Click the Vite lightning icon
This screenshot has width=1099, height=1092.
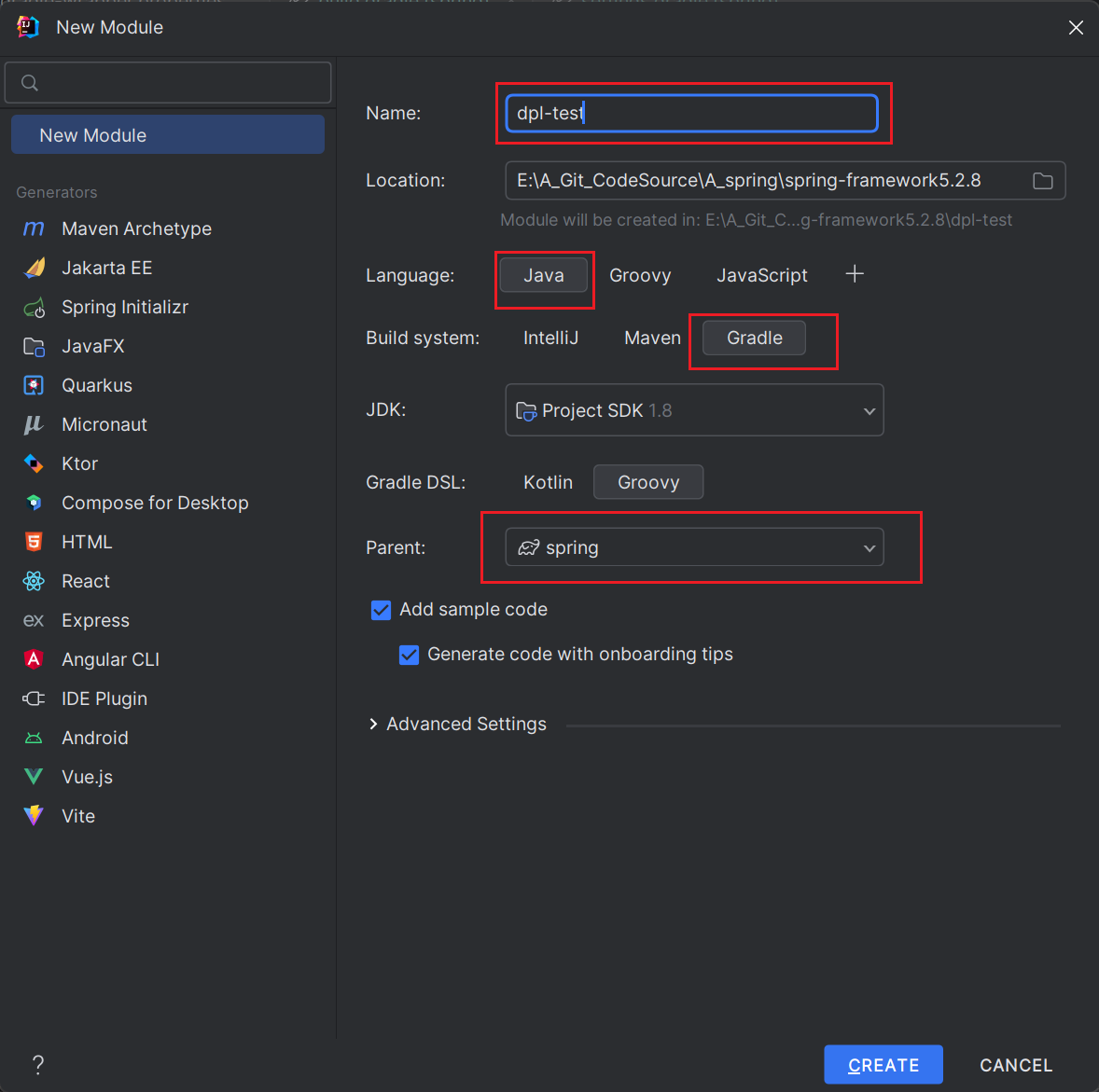coord(34,815)
